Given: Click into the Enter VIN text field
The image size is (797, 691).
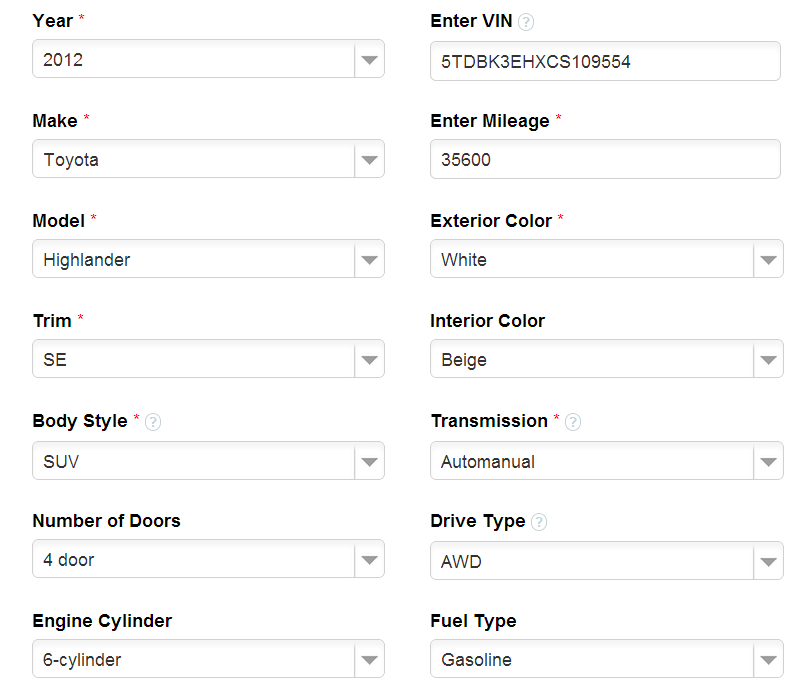Looking at the screenshot, I should click(605, 62).
